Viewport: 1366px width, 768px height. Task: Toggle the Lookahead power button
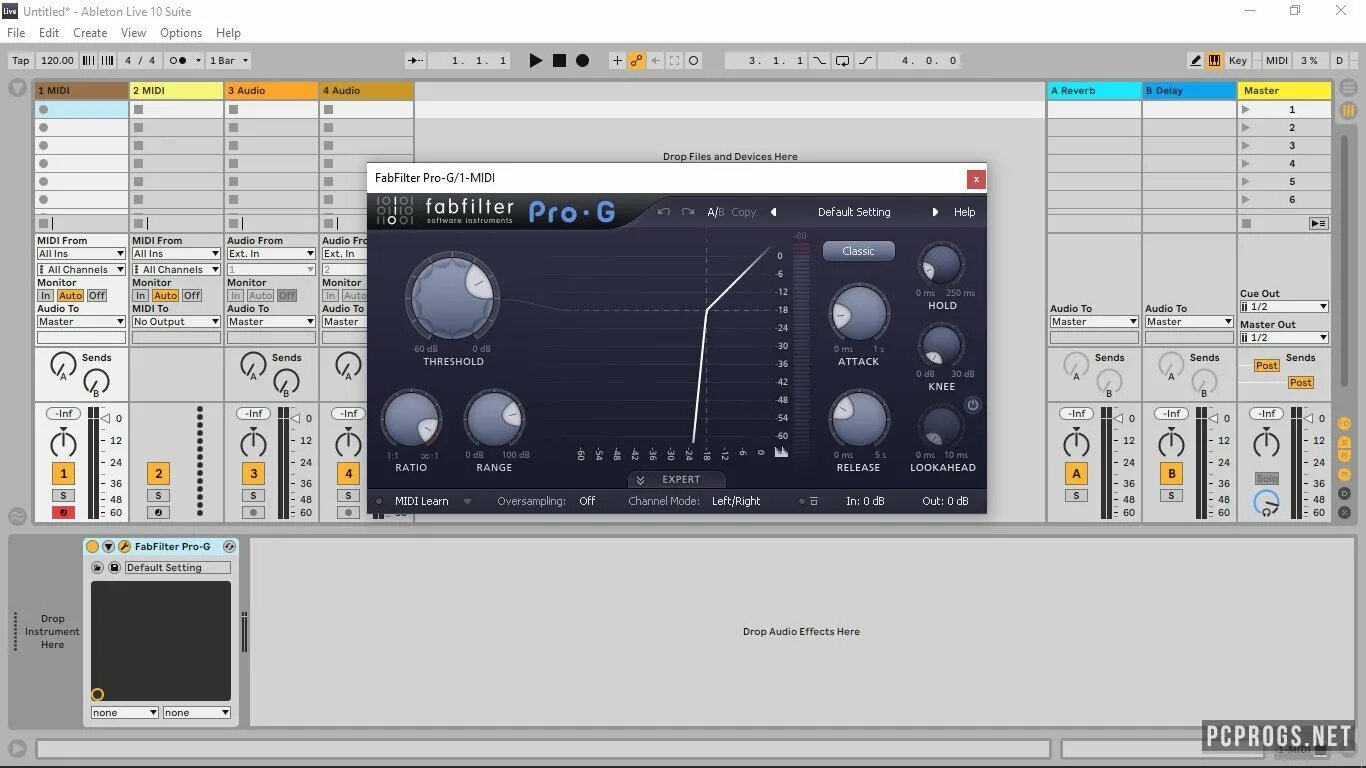click(972, 405)
